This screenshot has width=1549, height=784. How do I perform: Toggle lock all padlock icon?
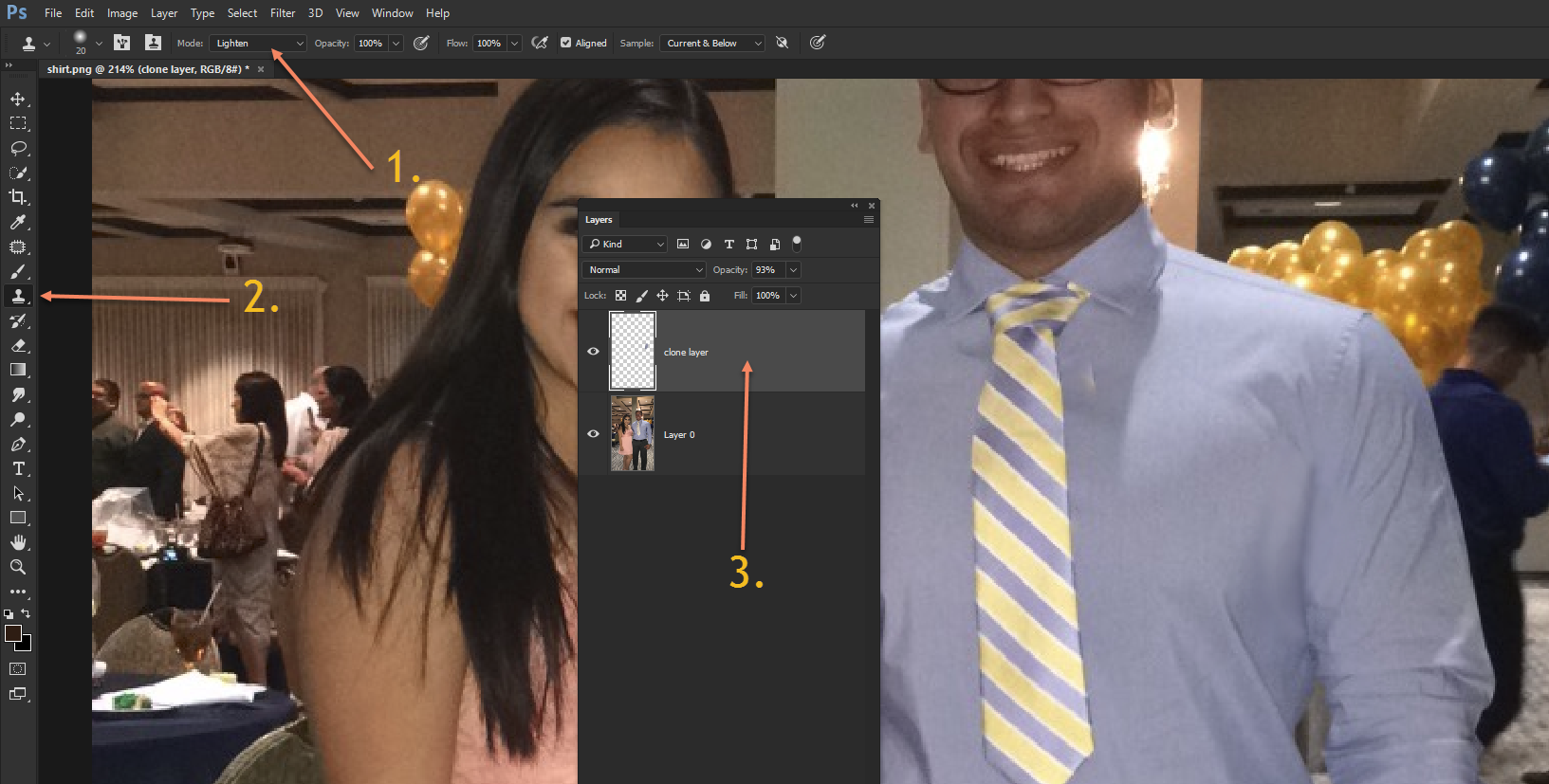705,296
